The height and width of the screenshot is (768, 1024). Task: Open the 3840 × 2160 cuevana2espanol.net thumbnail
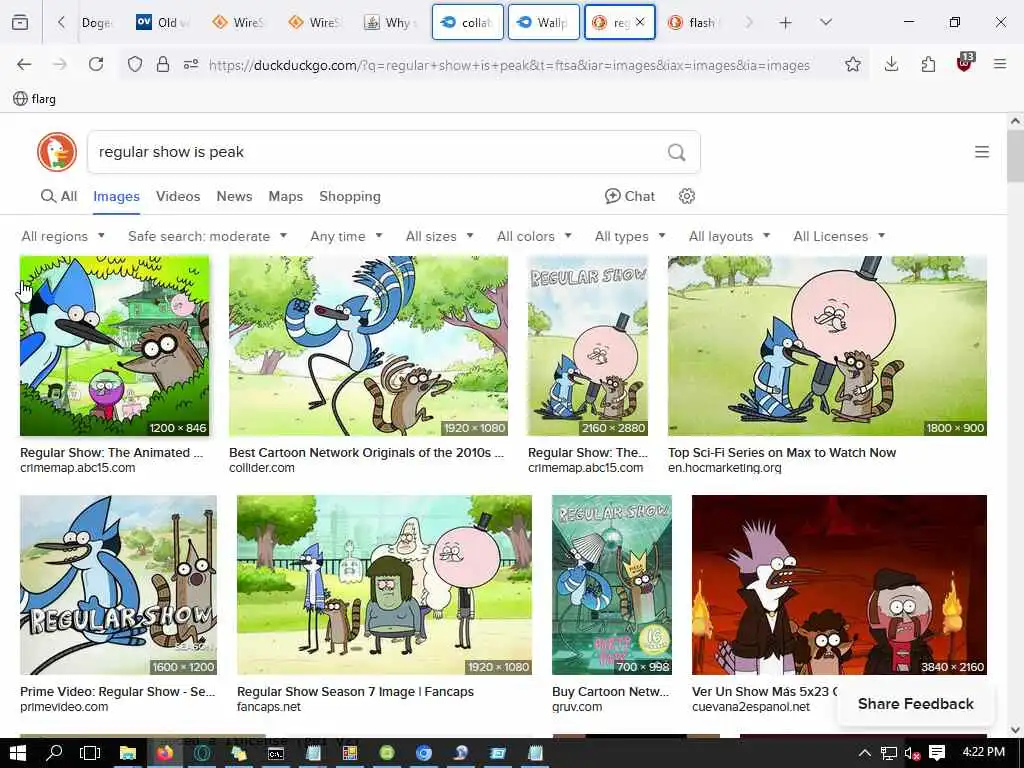(839, 584)
